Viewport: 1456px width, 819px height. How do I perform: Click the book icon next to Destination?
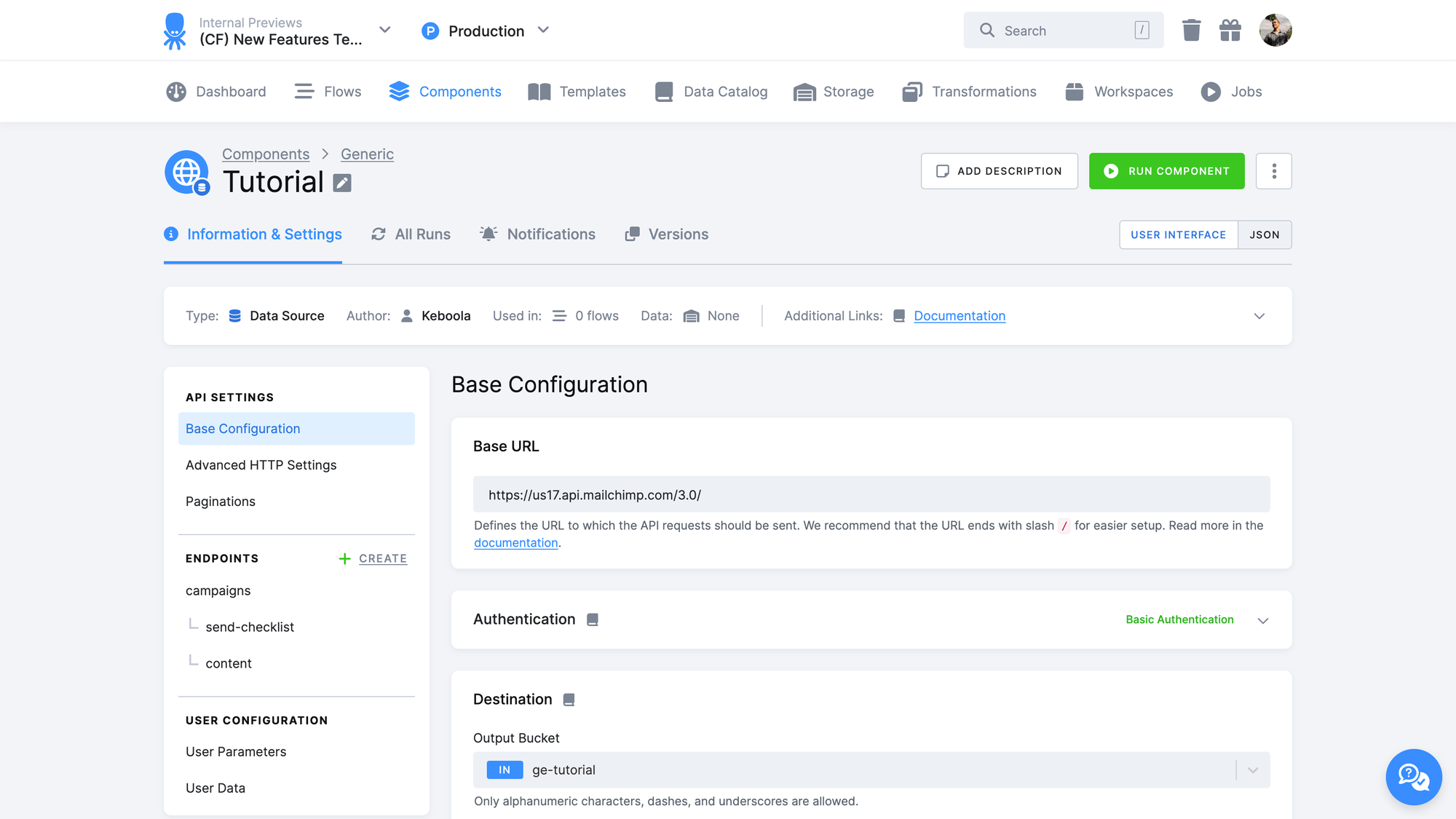tap(569, 700)
